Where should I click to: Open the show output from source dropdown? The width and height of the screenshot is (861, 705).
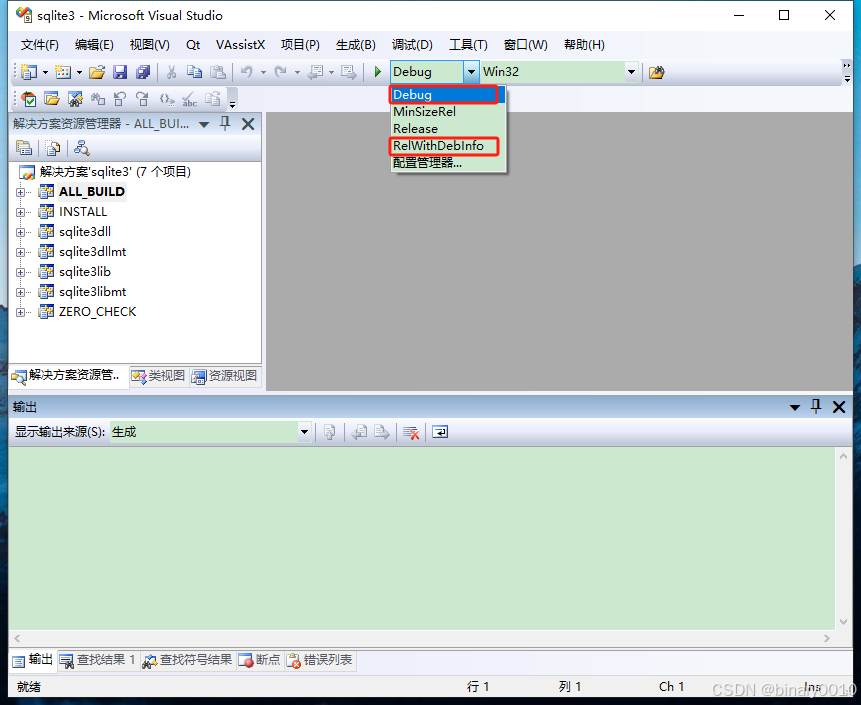304,432
